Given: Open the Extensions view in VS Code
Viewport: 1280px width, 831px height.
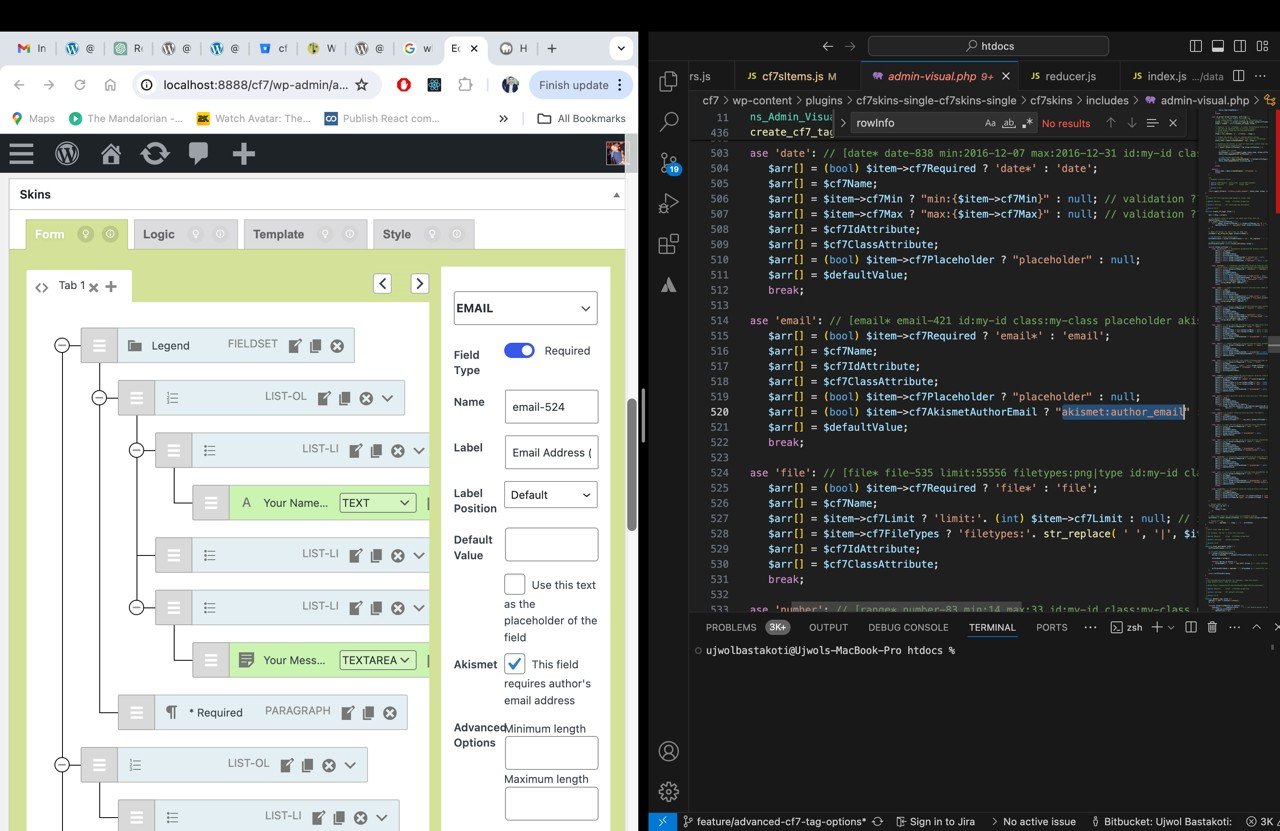Looking at the screenshot, I should tap(669, 244).
